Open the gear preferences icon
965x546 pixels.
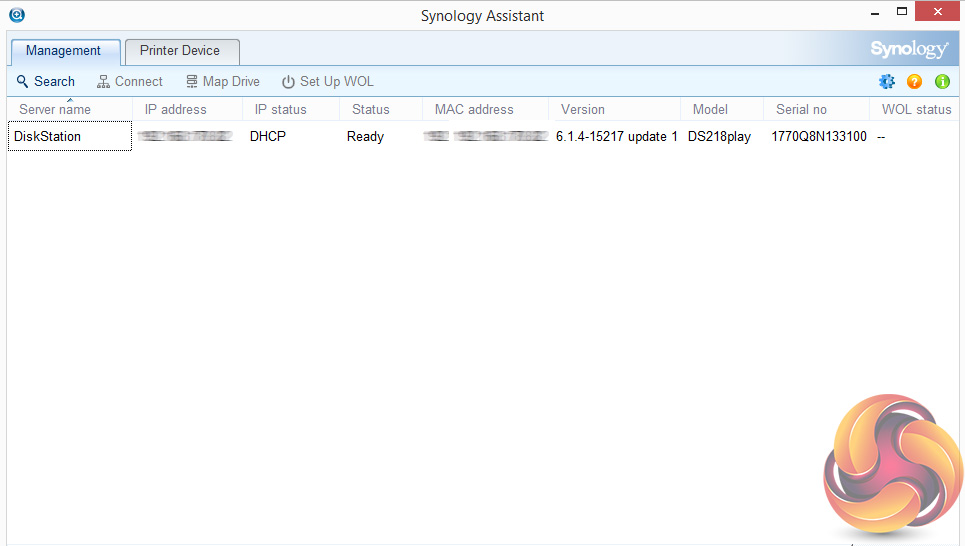887,81
